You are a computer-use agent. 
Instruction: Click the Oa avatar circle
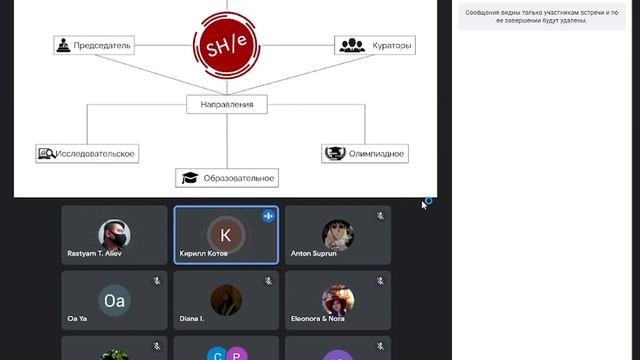[x=114, y=301]
